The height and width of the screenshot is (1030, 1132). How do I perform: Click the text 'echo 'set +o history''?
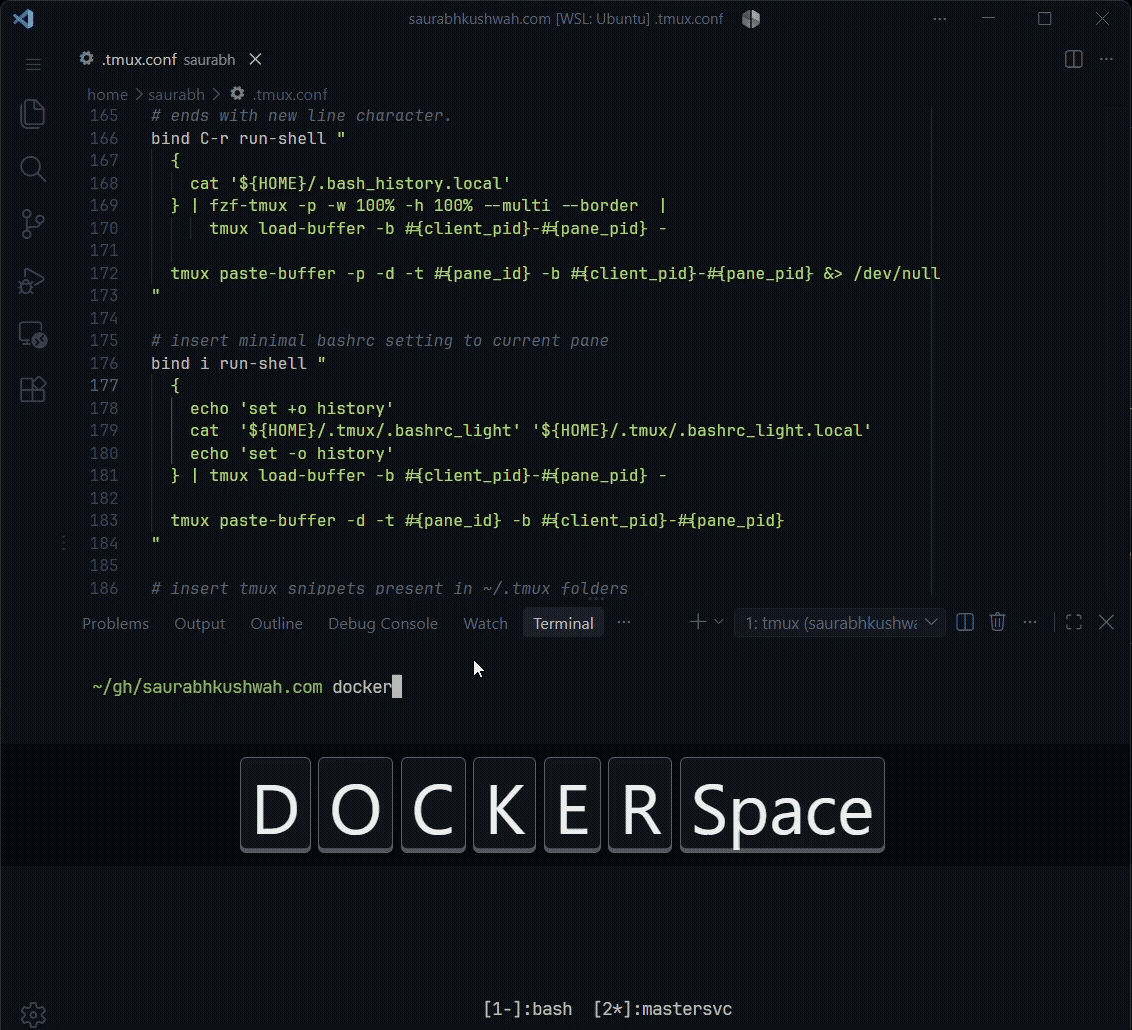coord(292,409)
